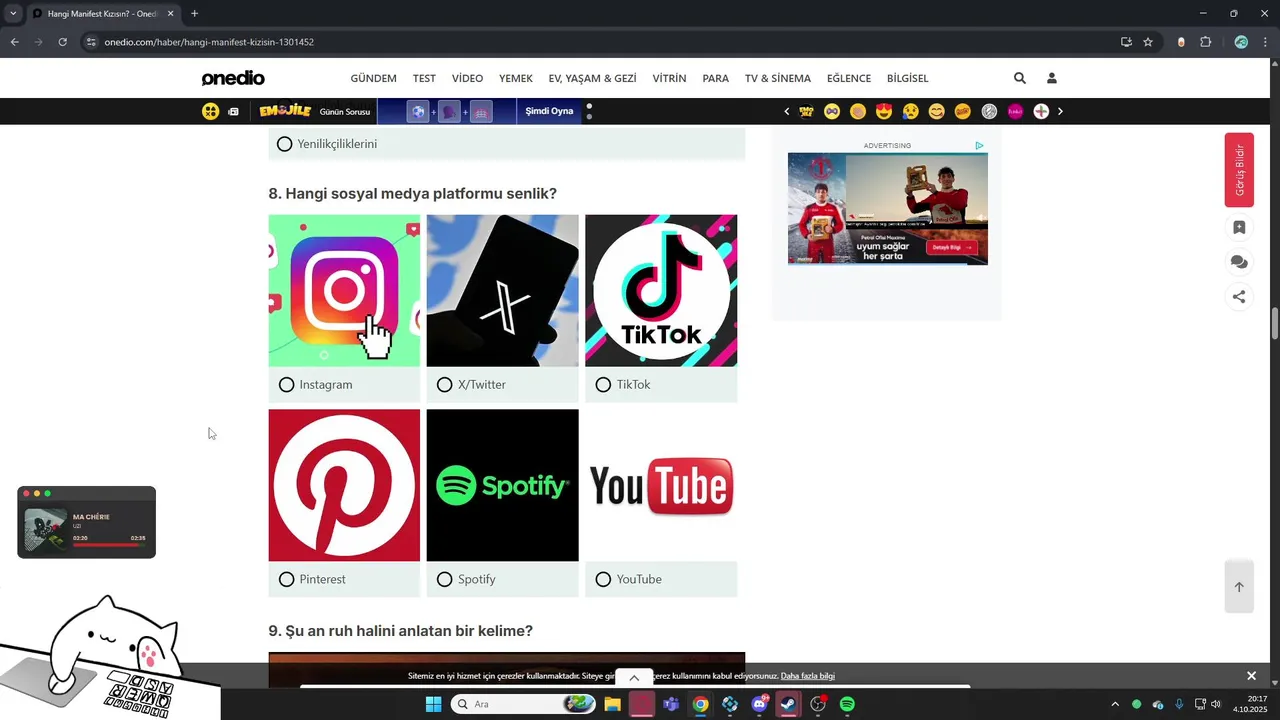Expand the cookie bar chevron-up tab

coord(634,678)
